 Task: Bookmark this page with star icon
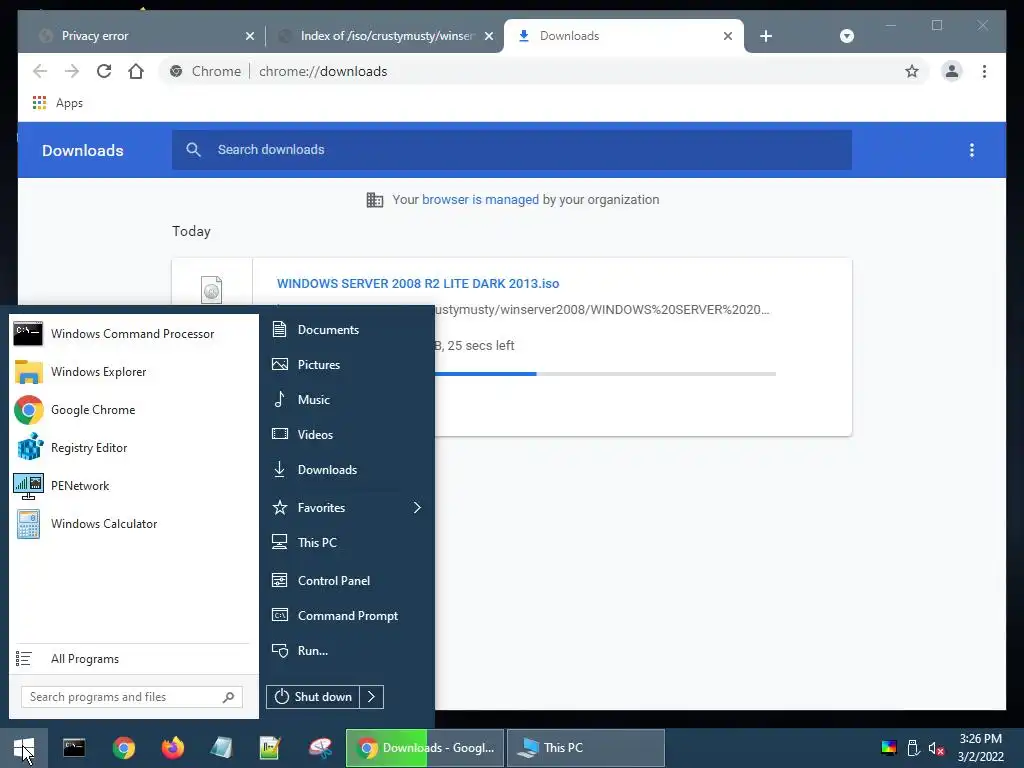click(912, 71)
